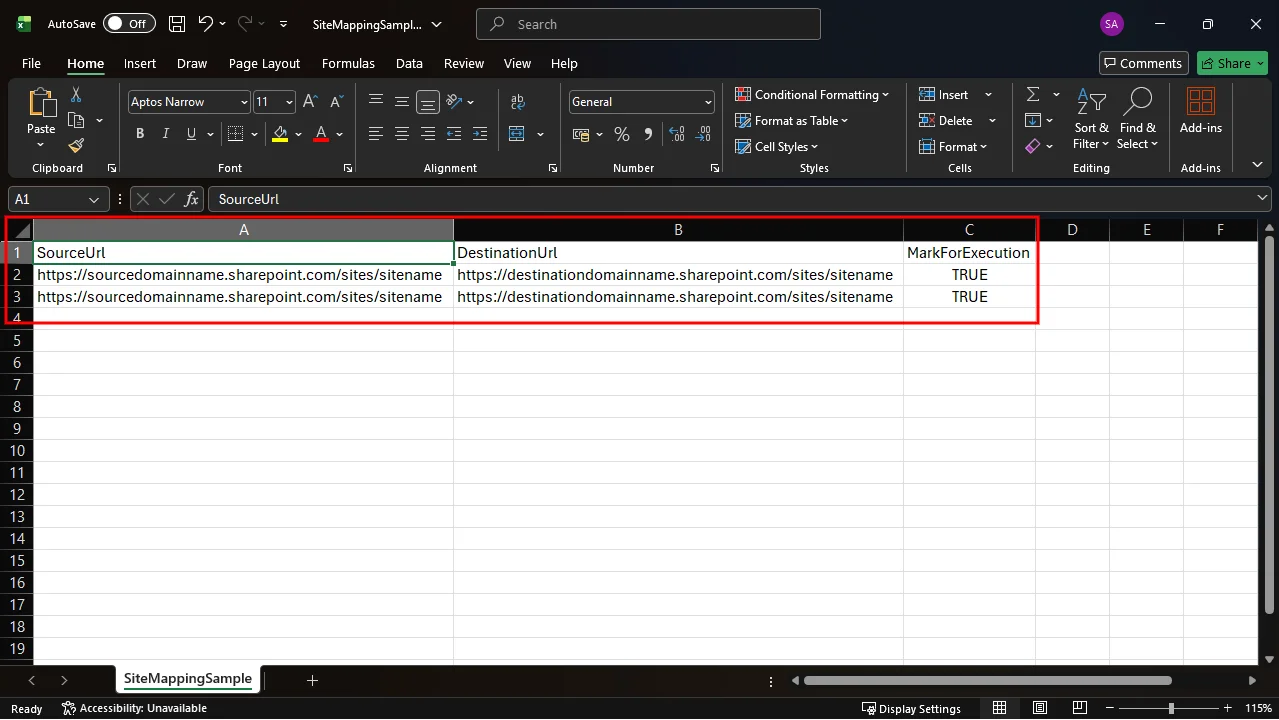Image resolution: width=1279 pixels, height=720 pixels.
Task: Expand the Conditional Formatting menu
Action: (x=812, y=95)
